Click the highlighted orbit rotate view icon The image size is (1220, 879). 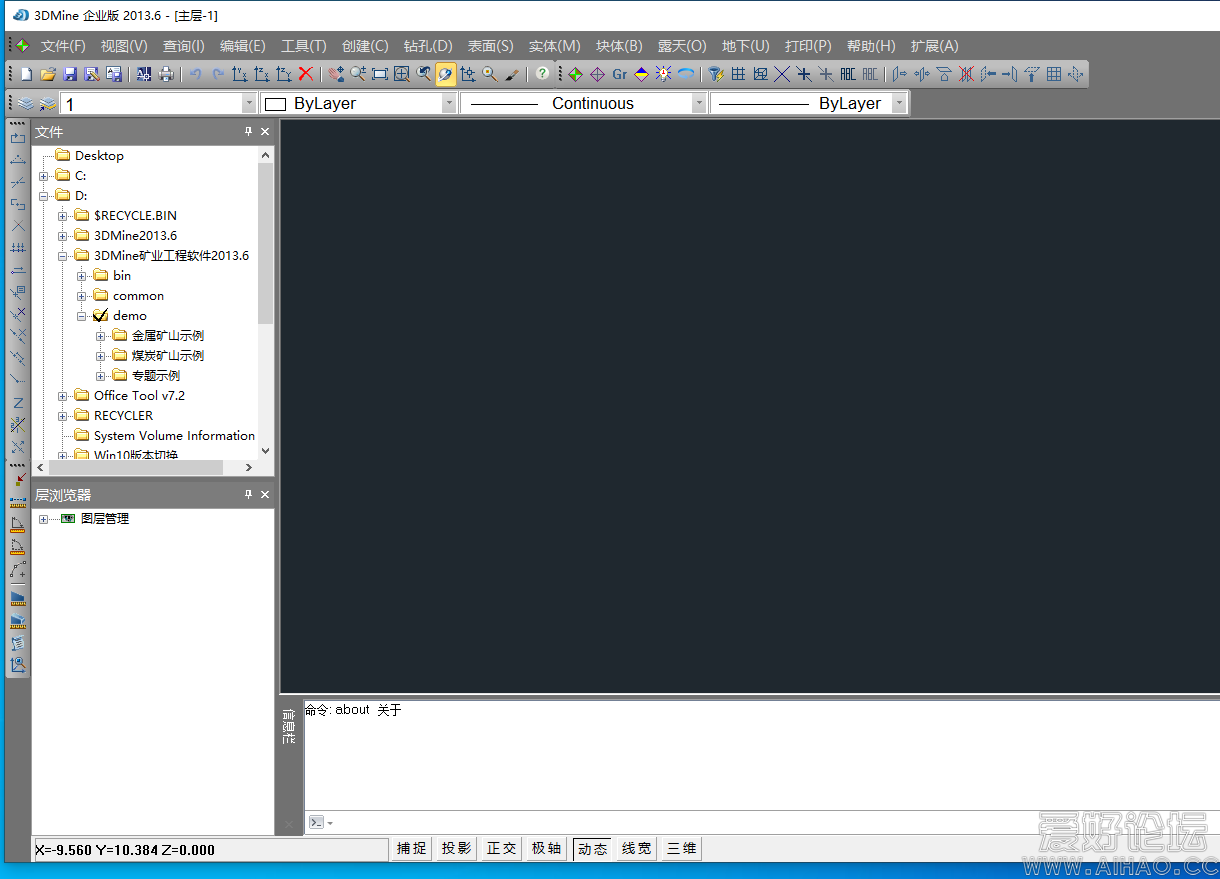pyautogui.click(x=446, y=74)
